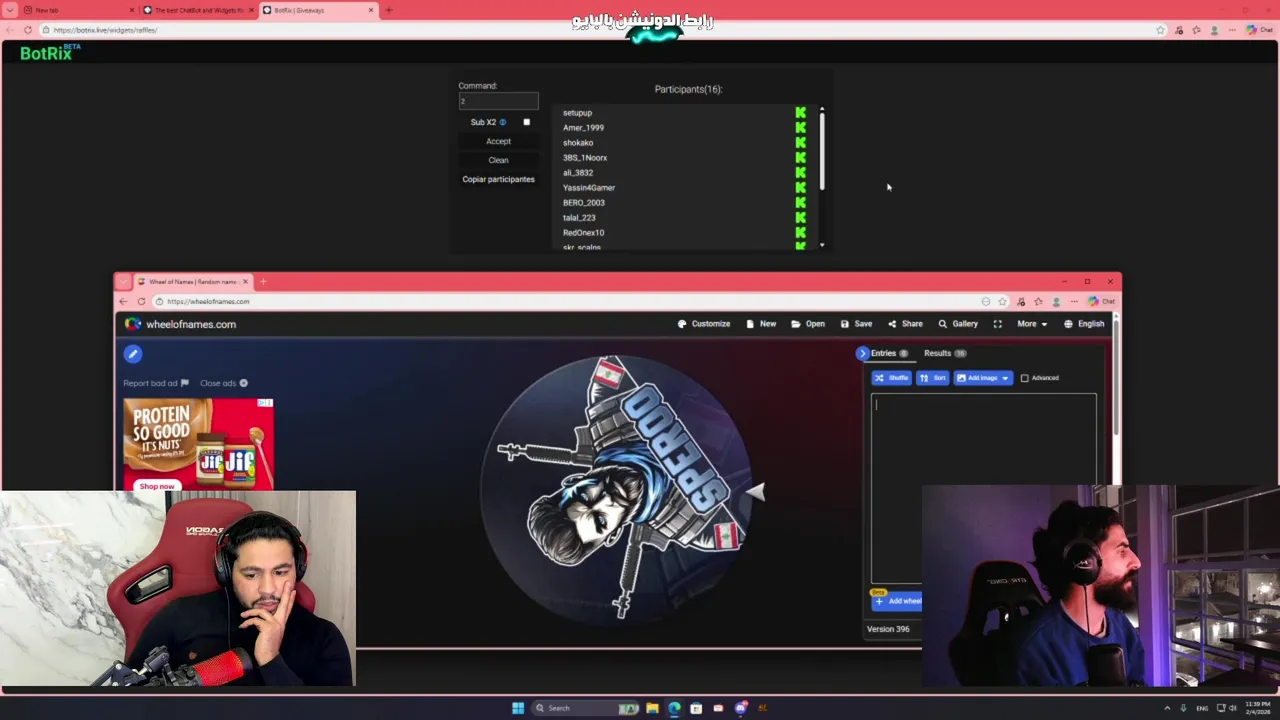
Task: Click the Kick icon next to talal_223
Action: tap(800, 218)
